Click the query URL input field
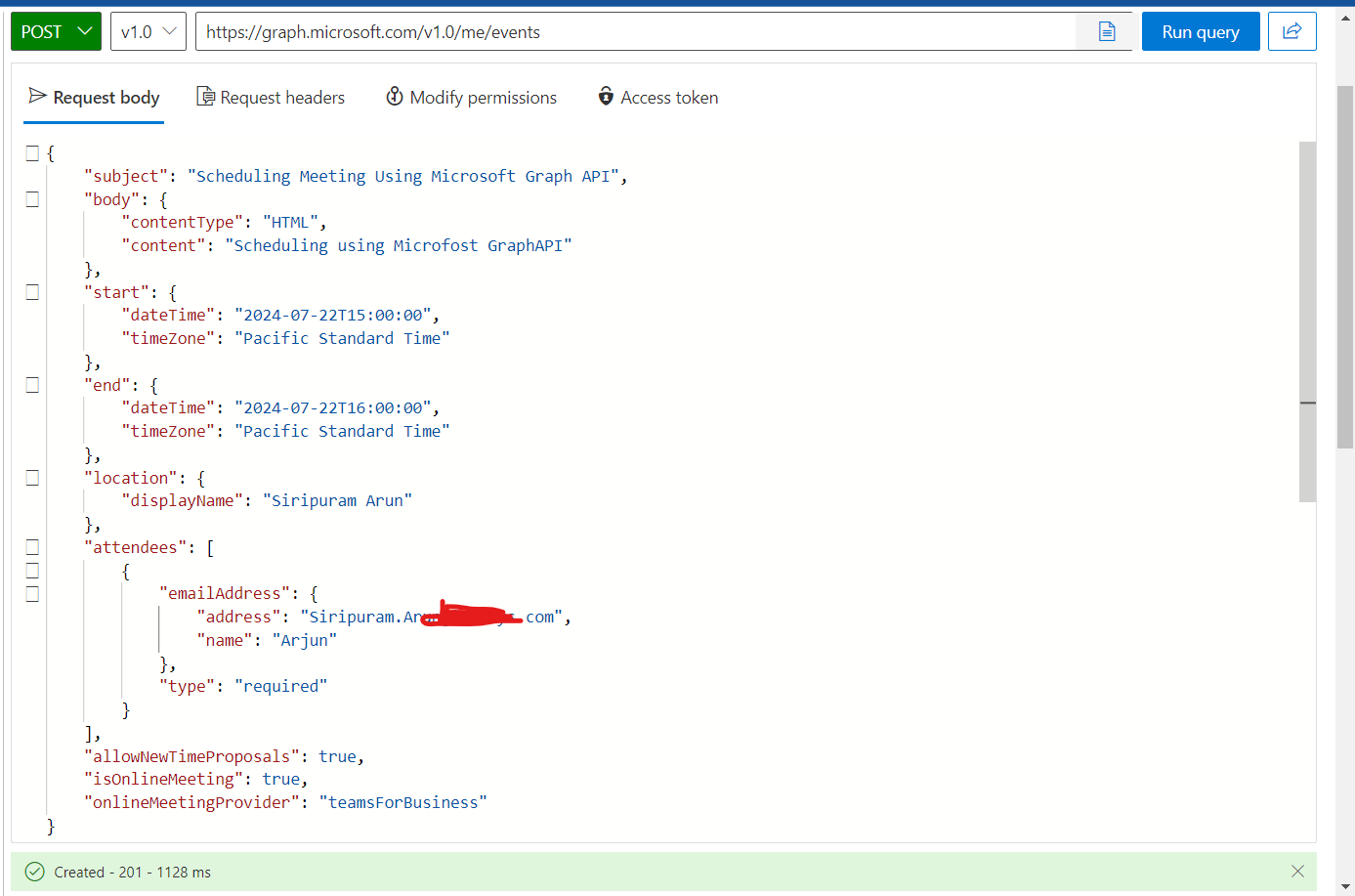Image resolution: width=1355 pixels, height=896 pixels. [x=635, y=31]
